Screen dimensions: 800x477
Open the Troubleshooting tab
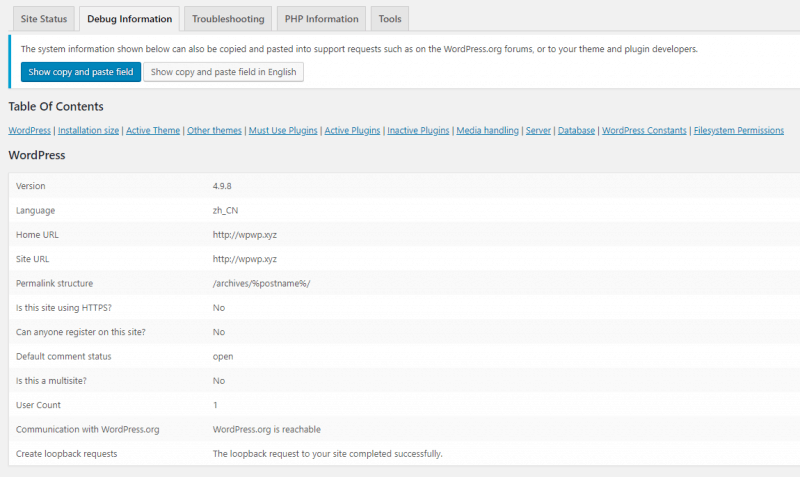click(228, 19)
